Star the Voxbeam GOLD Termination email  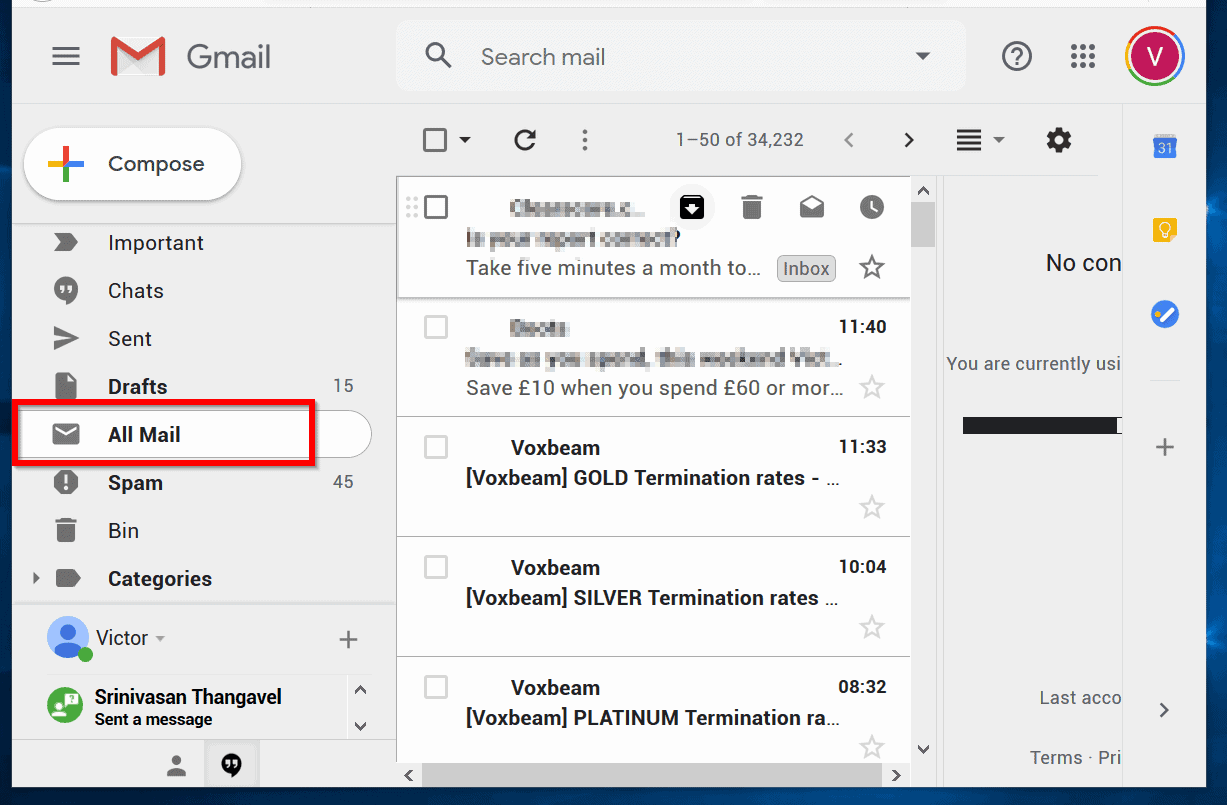coord(871,507)
